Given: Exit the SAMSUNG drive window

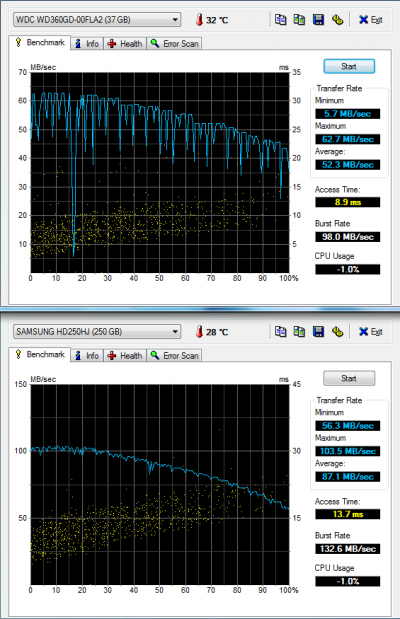Looking at the screenshot, I should pyautogui.click(x=371, y=332).
